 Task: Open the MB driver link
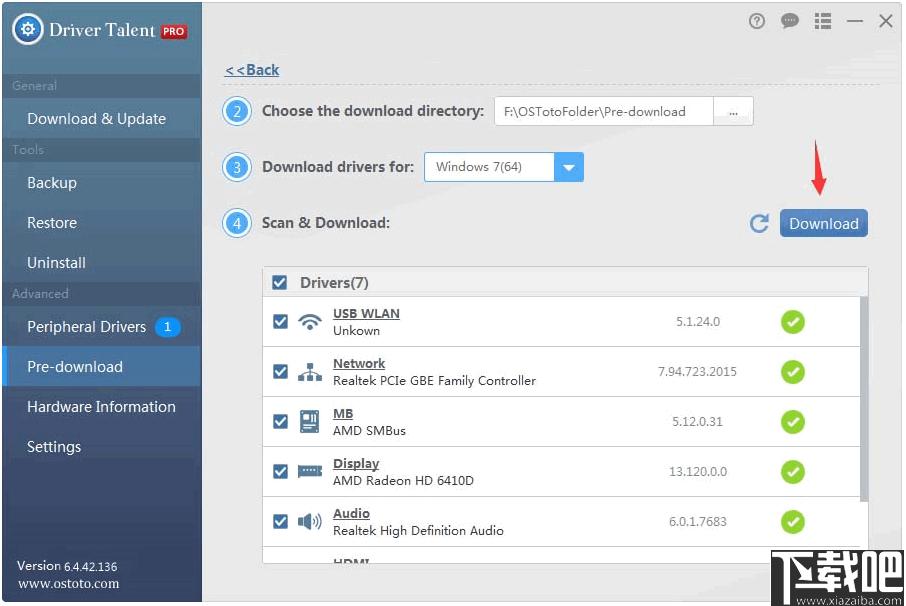point(343,414)
